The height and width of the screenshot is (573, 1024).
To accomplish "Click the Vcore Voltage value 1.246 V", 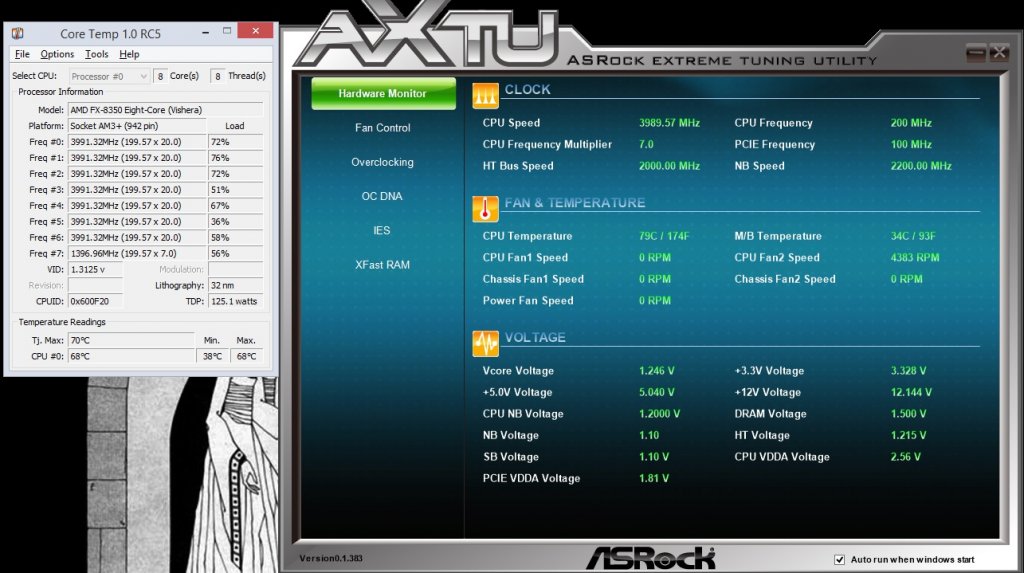I will 656,370.
